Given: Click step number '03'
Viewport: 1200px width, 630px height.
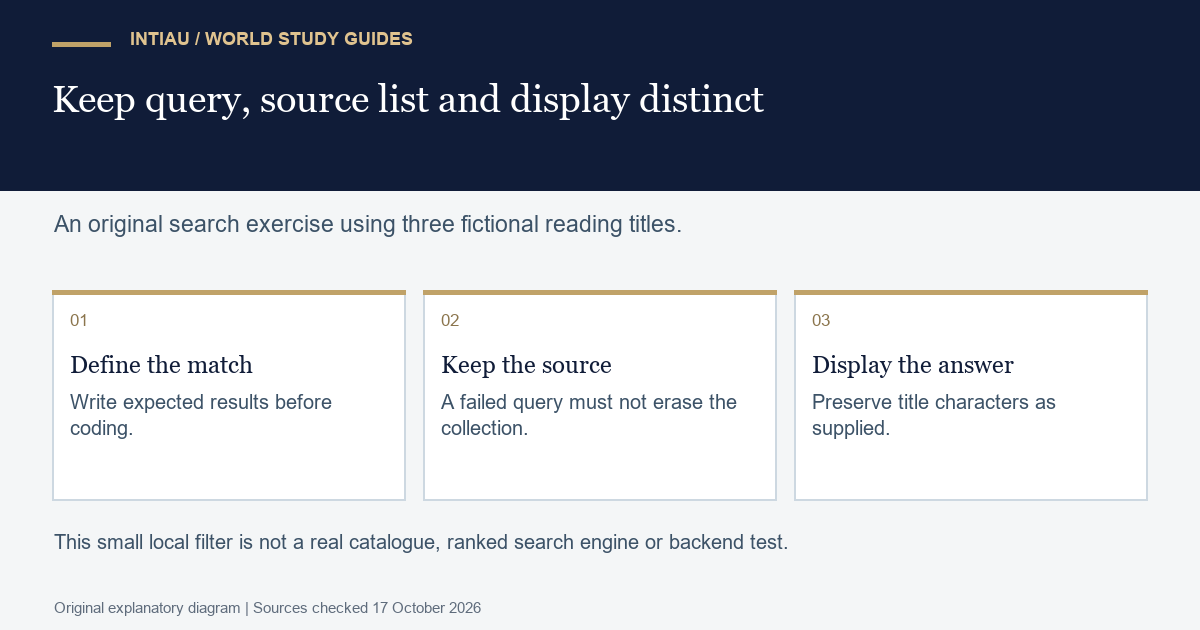Looking at the screenshot, I should pos(821,321).
